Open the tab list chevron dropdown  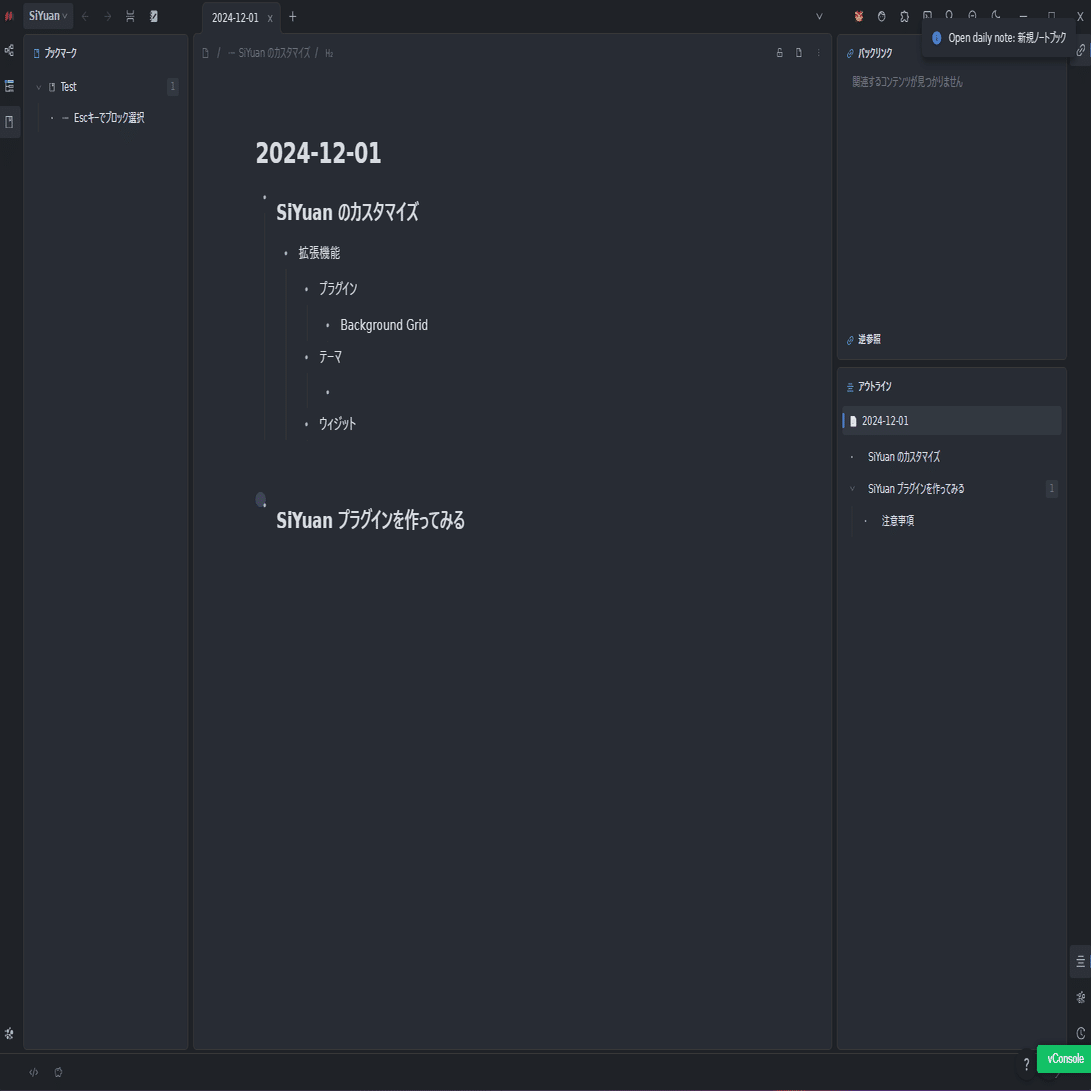pos(819,17)
